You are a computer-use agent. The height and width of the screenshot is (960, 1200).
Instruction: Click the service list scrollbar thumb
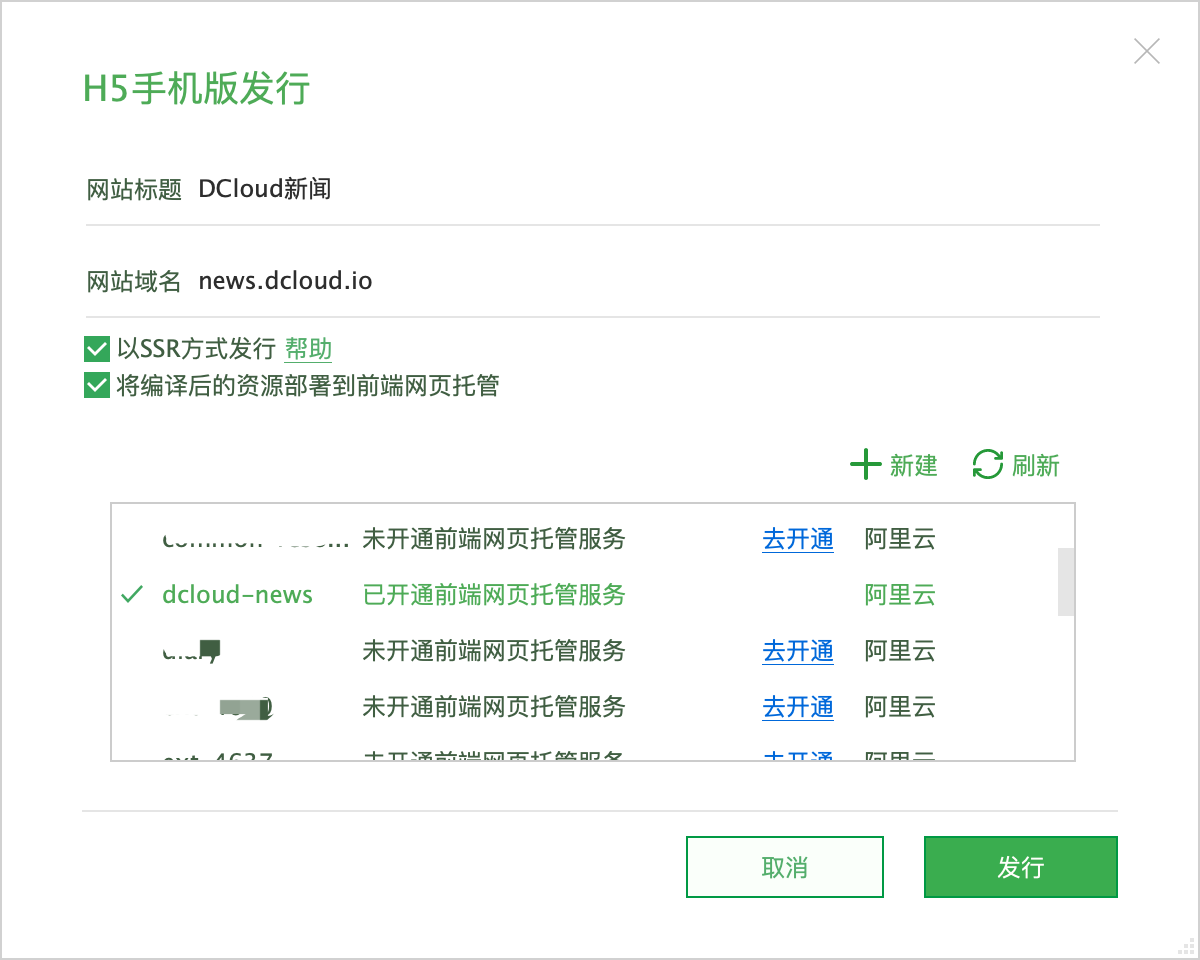[x=1066, y=582]
